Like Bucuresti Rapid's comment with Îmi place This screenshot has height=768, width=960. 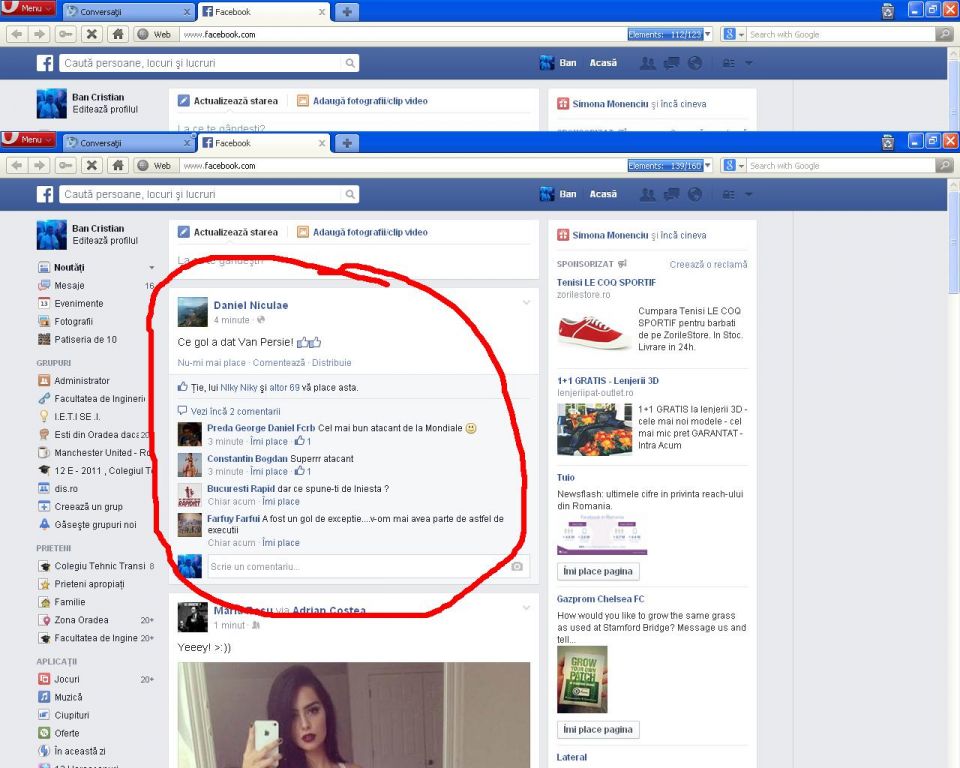[281, 502]
